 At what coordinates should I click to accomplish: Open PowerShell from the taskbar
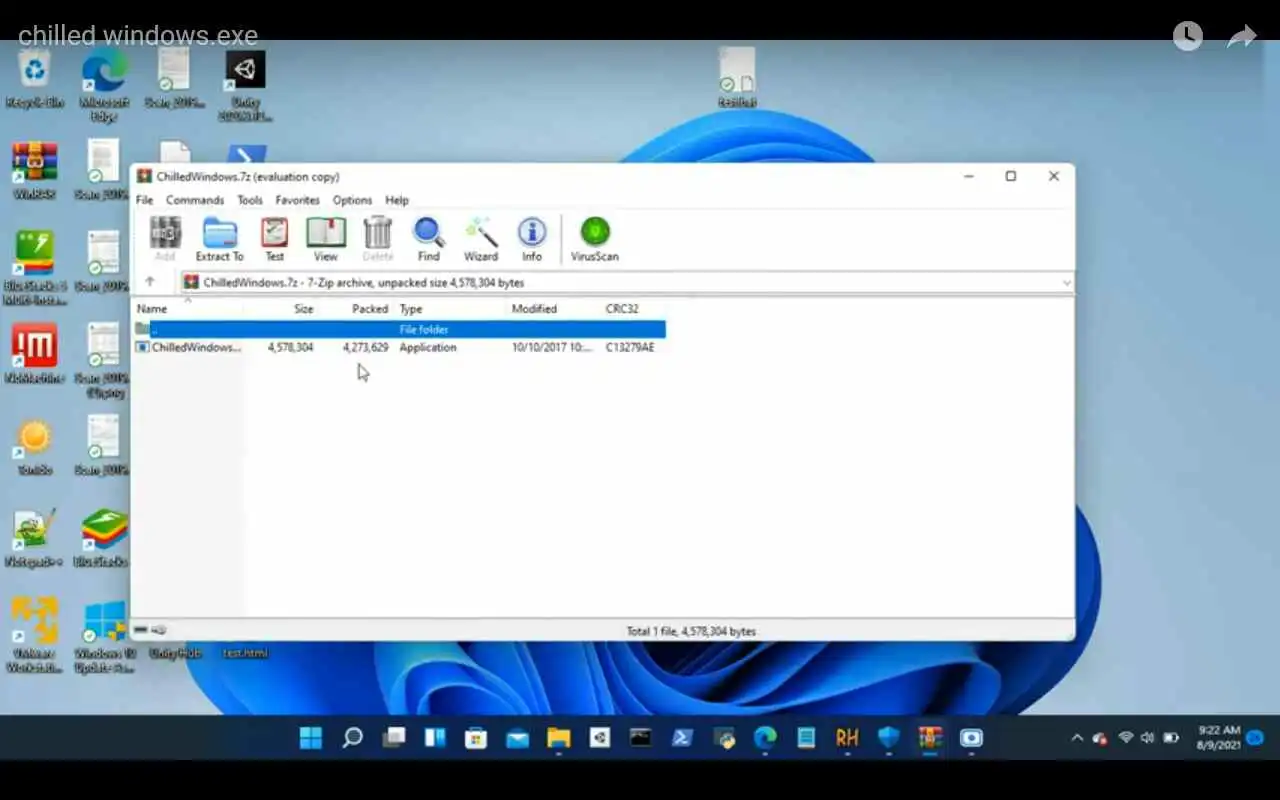point(682,738)
